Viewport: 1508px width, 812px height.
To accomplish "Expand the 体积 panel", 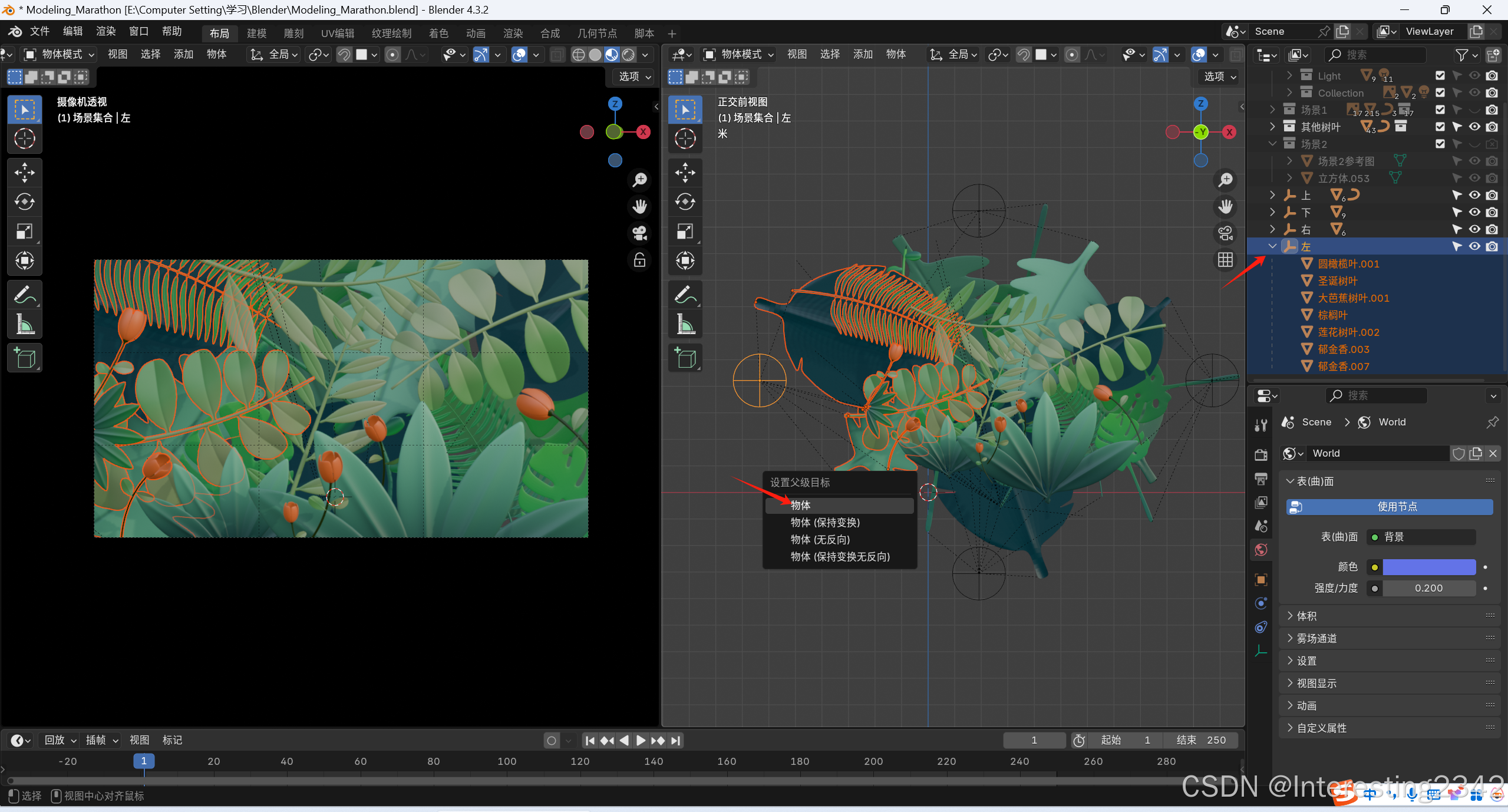I will (1306, 616).
